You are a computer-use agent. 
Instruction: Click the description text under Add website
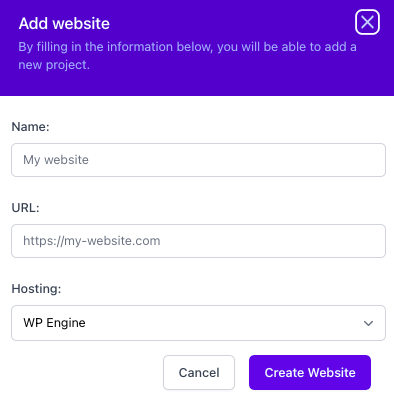coord(187,56)
